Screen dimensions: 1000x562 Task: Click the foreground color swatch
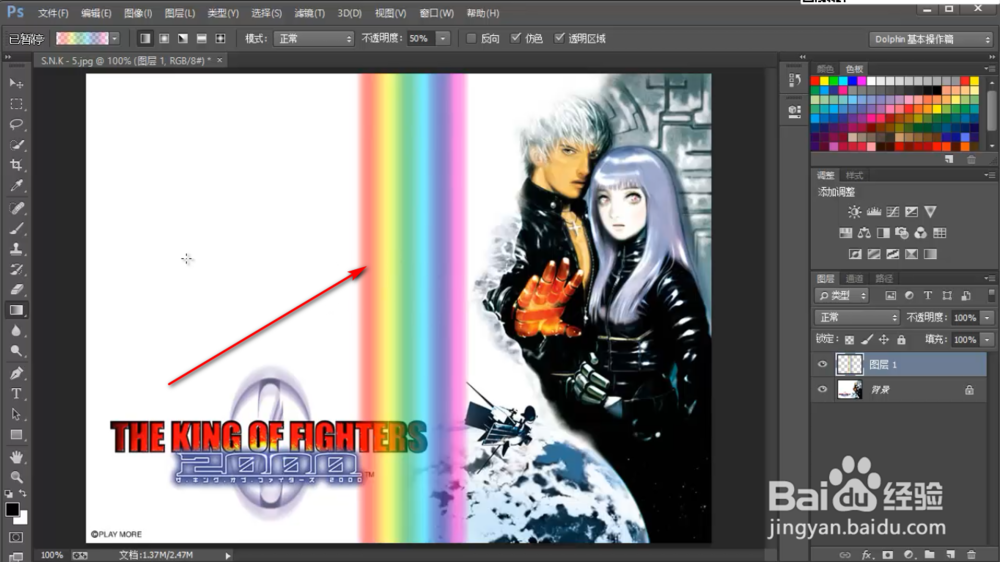tap(12, 510)
